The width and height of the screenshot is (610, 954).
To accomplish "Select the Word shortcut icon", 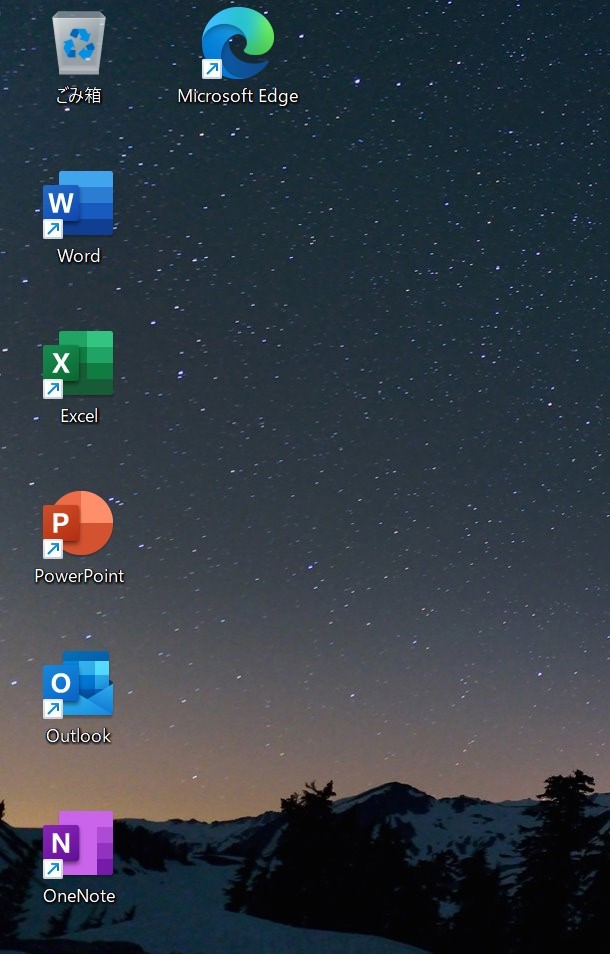I will pyautogui.click(x=78, y=204).
